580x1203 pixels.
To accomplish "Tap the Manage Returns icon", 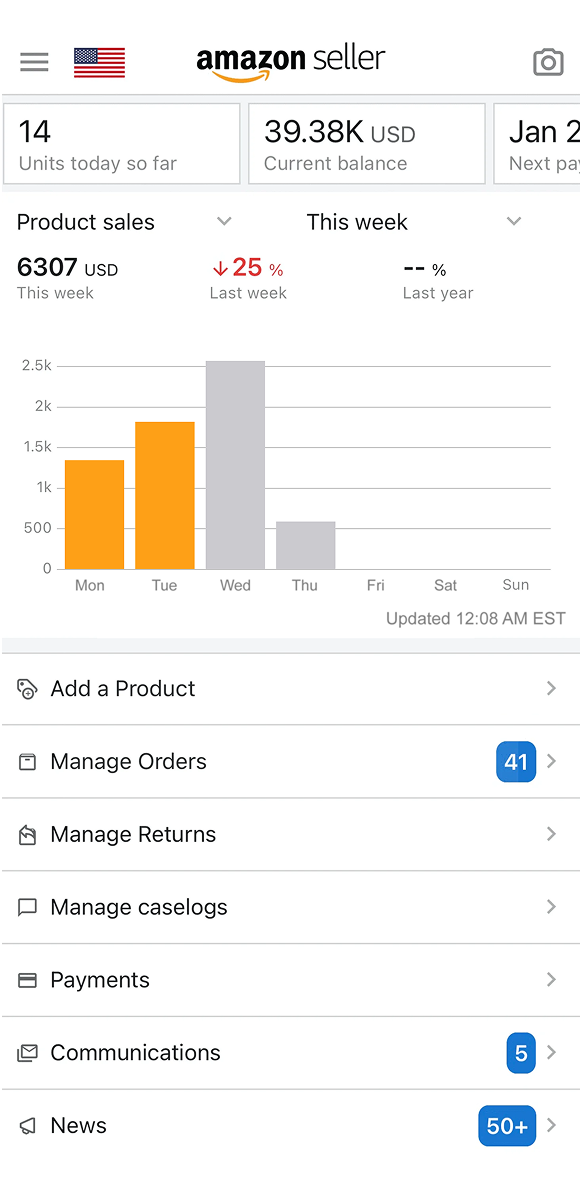I will pos(28,835).
